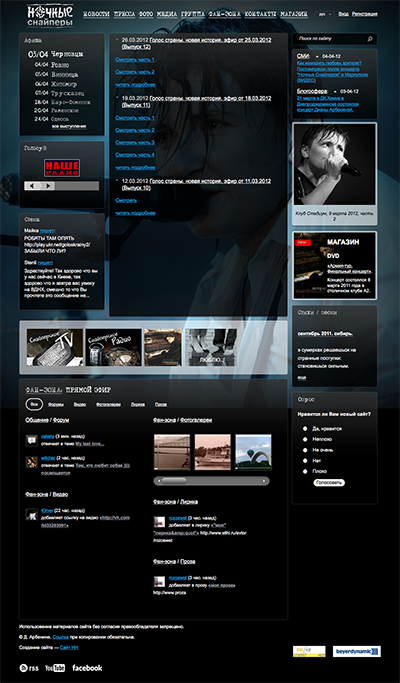Switch to the Фотогалереи filter tab
This screenshot has height=683, width=400.
click(x=108, y=404)
